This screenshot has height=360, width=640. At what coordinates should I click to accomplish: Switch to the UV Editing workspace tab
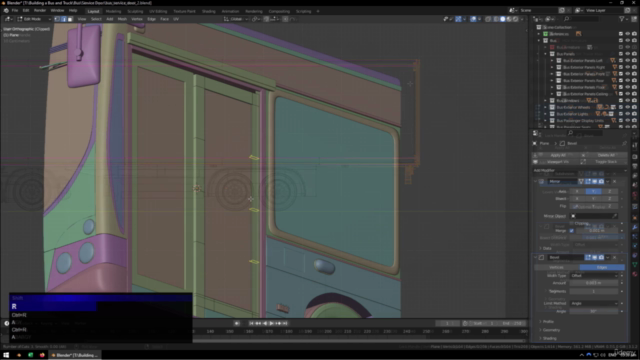(158, 11)
